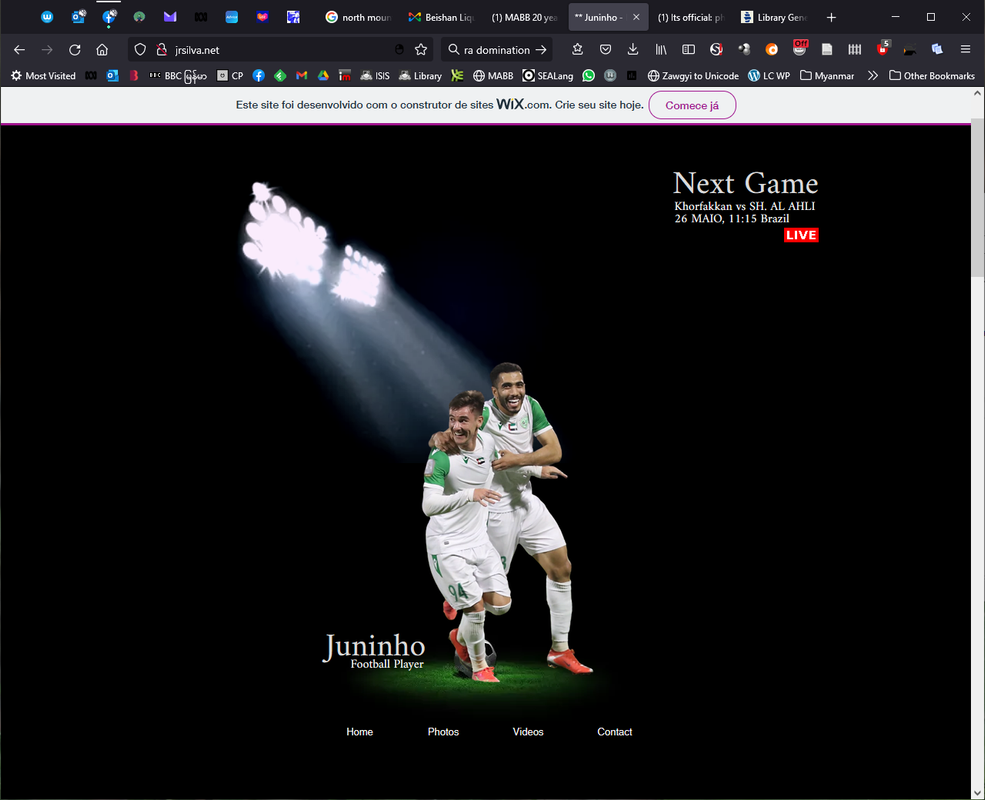
Task: Open the Feedly bookmark icon
Action: pyautogui.click(x=280, y=75)
